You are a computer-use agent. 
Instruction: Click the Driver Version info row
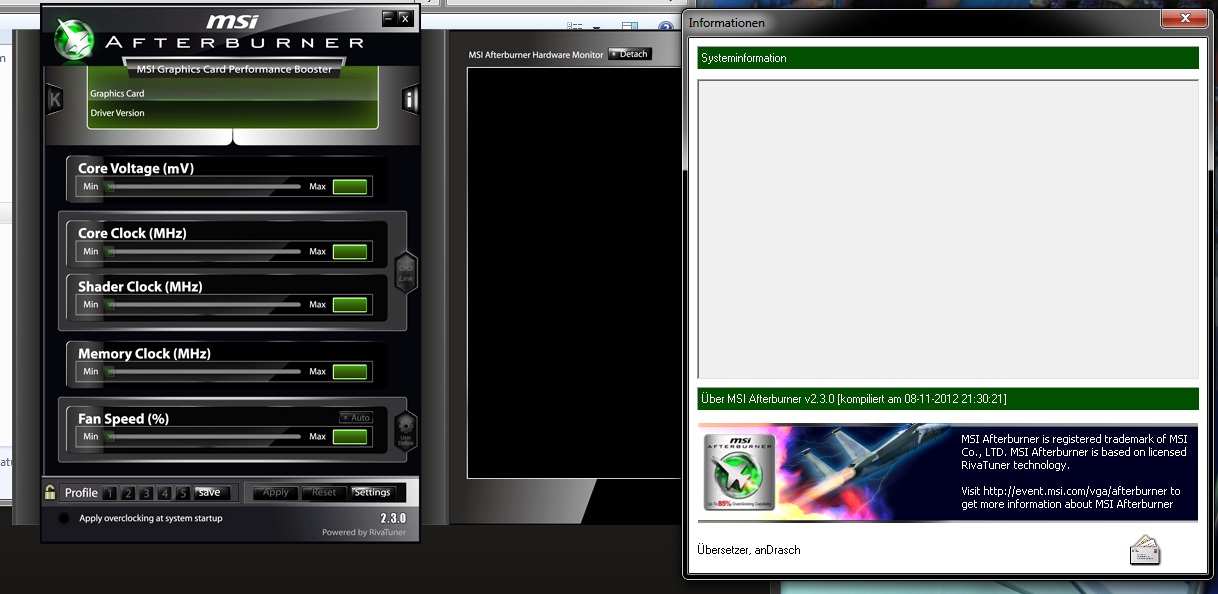[x=233, y=113]
